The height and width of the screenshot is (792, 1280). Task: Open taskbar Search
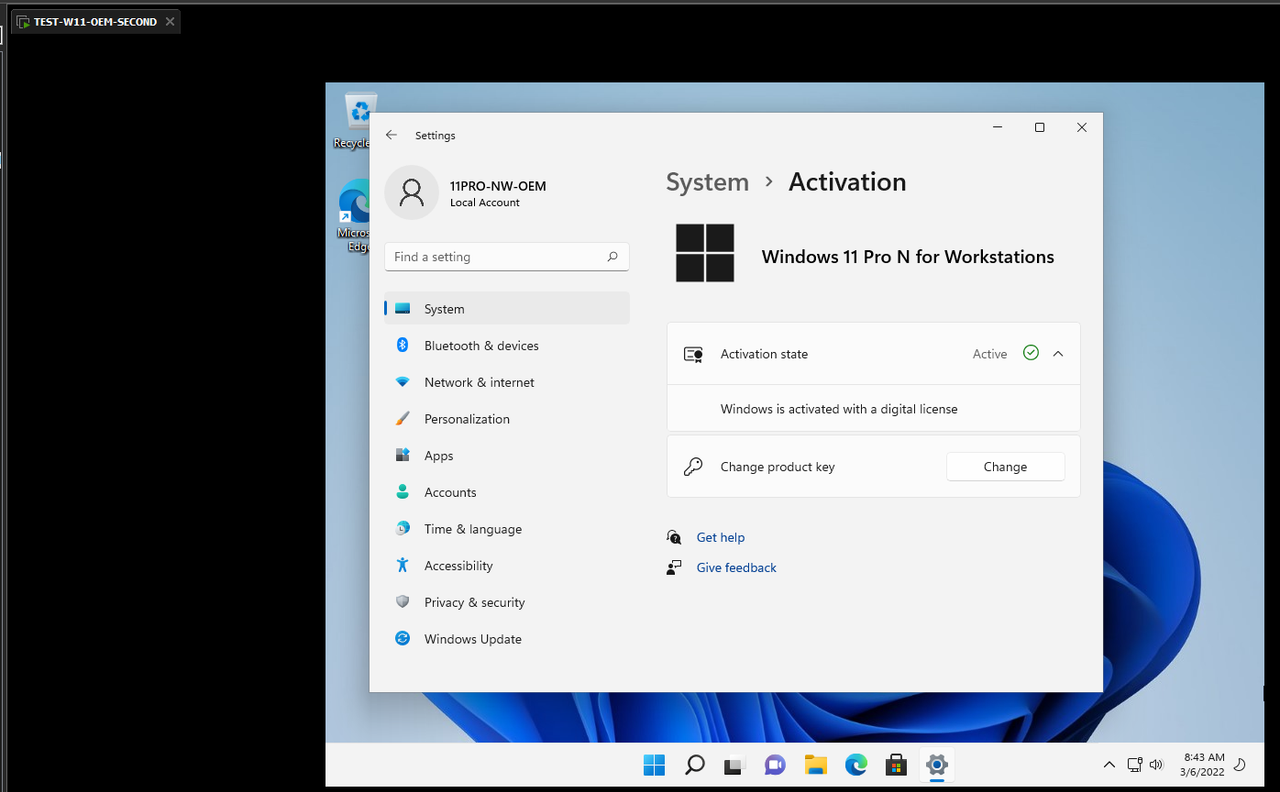pyautogui.click(x=694, y=765)
